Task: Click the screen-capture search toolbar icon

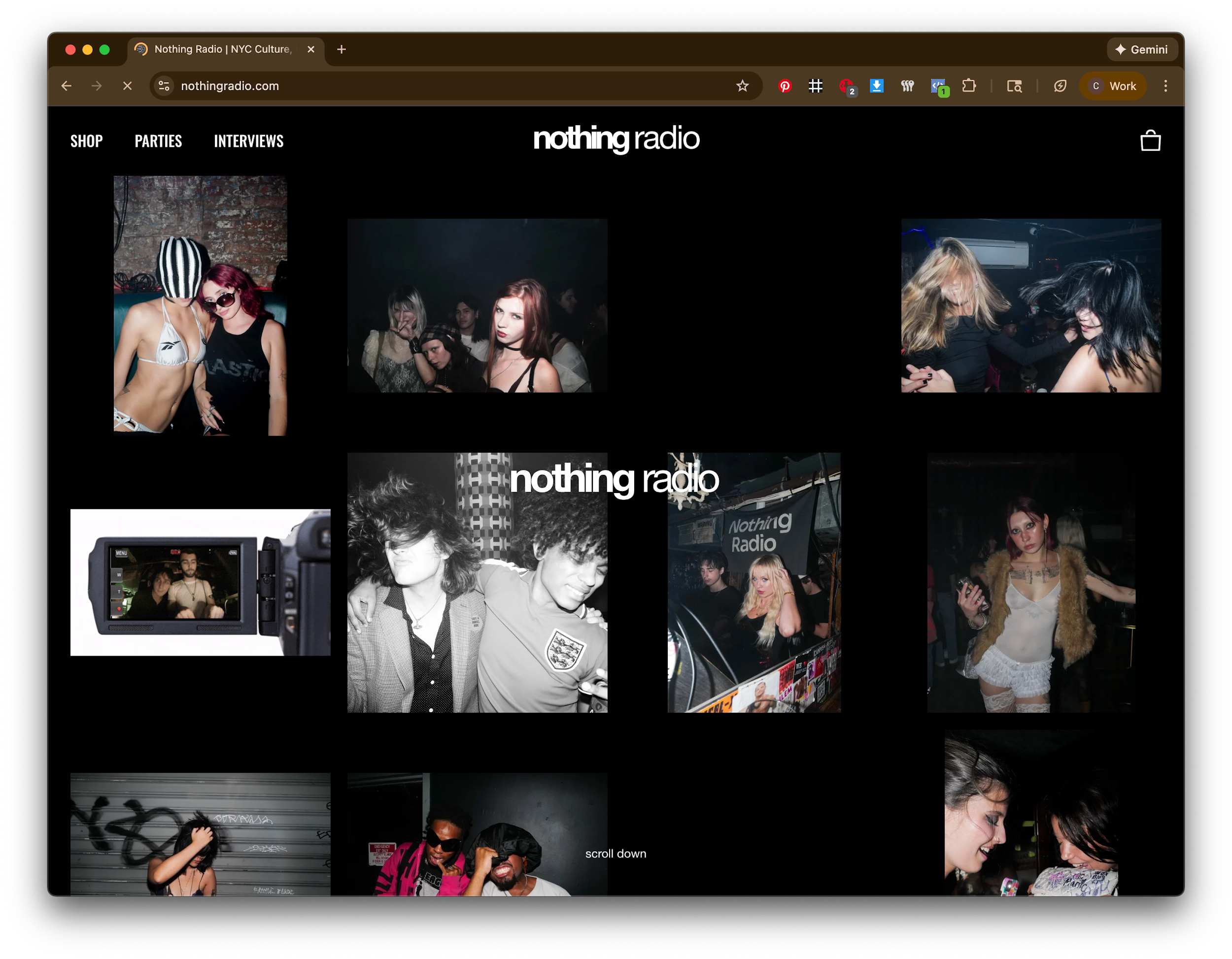Action: click(1014, 86)
